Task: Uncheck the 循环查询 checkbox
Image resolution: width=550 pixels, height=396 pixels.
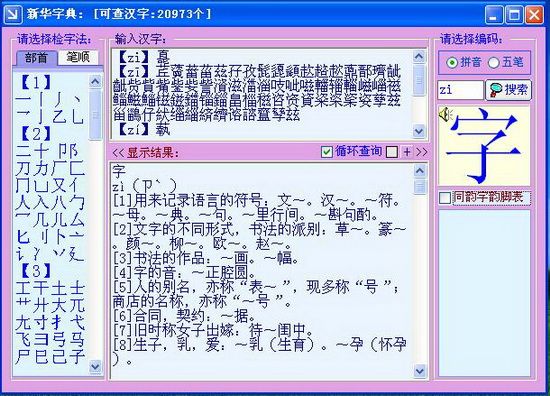Action: tap(327, 152)
